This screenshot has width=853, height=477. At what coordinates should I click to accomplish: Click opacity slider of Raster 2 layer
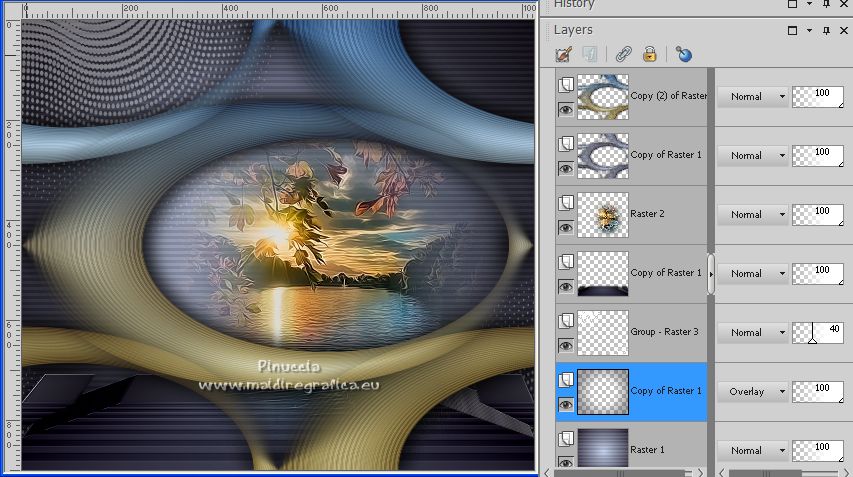coord(818,215)
